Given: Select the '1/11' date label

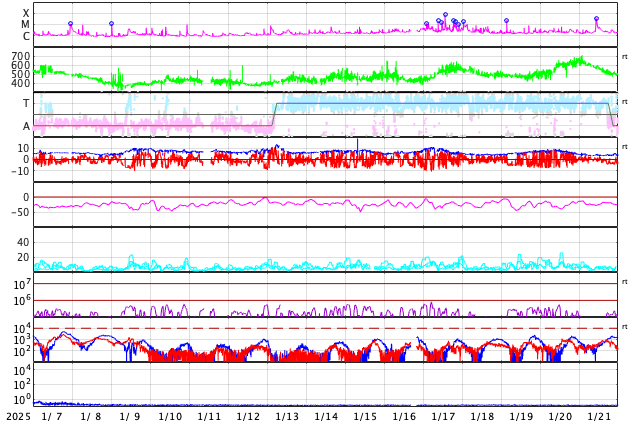Looking at the screenshot, I should point(209,416).
